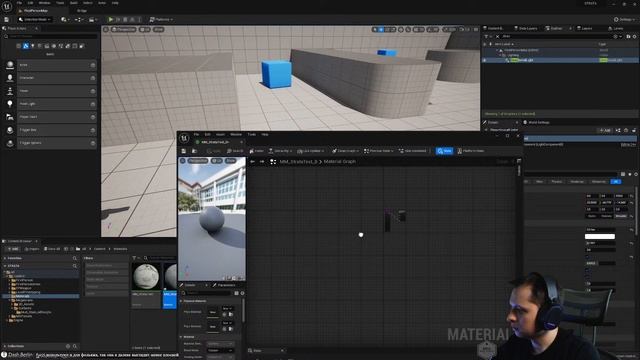Open the Perspective dropdown in material preview
The image size is (640, 360).
198,161
